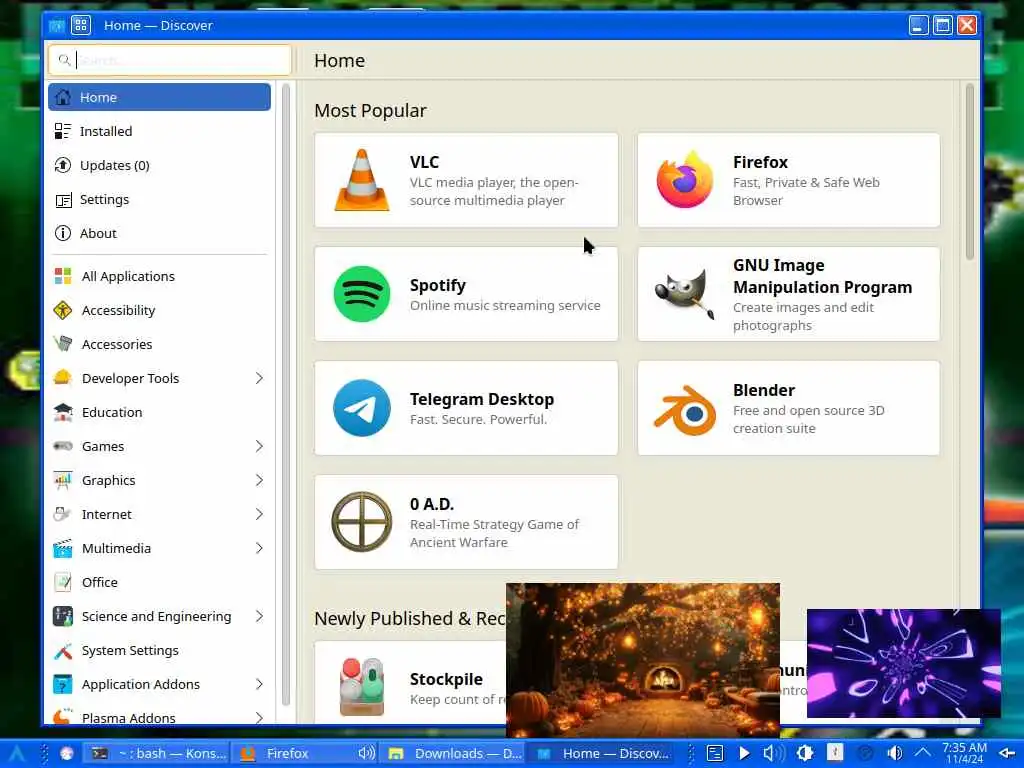Click the Installed list icon
1024x768 pixels.
point(63,131)
